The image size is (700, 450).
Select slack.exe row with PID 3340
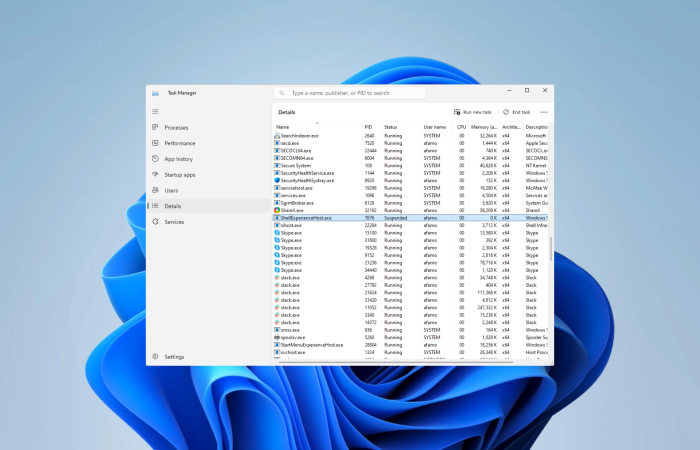click(410, 315)
